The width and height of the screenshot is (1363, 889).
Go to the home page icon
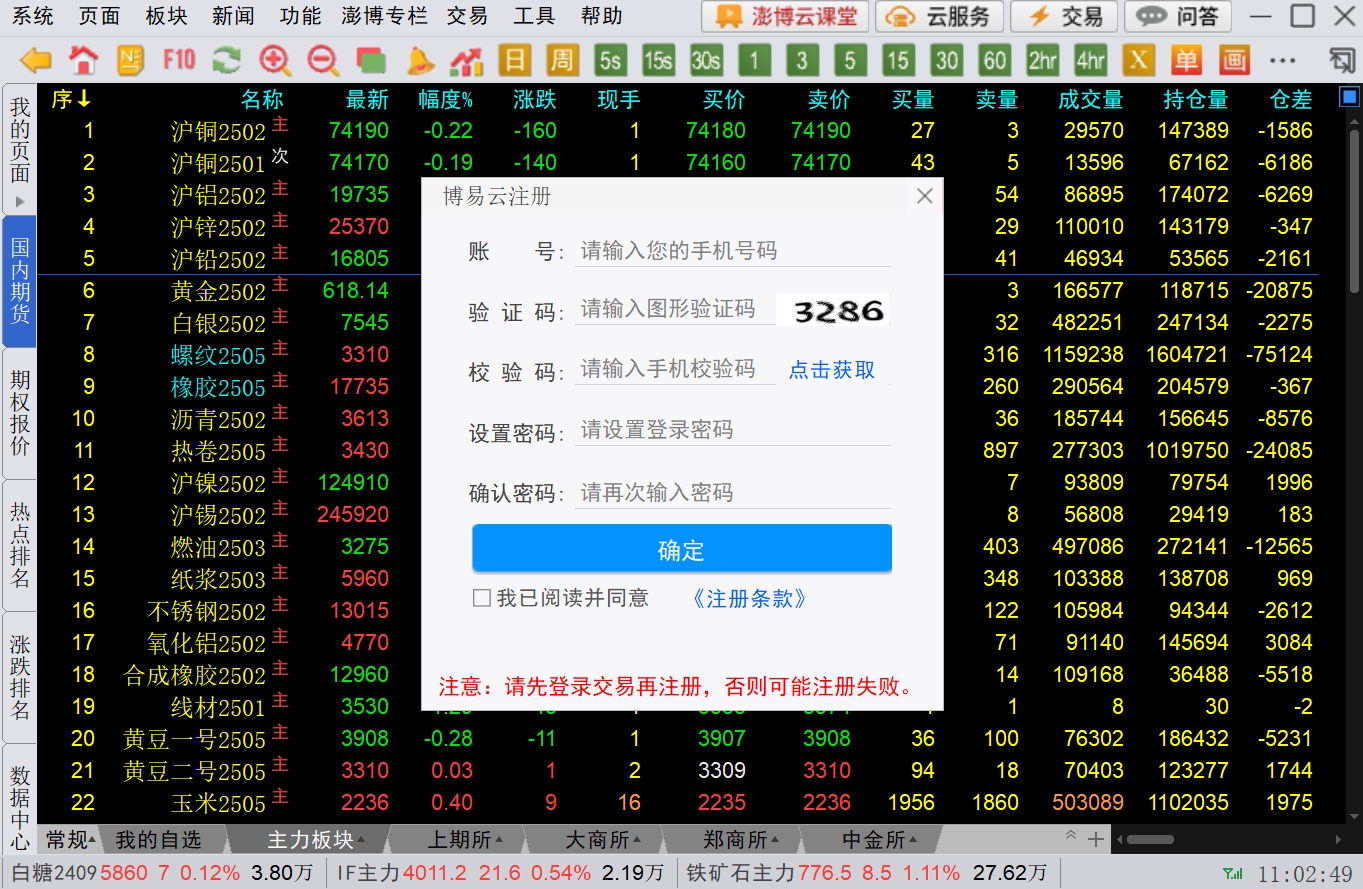click(84, 61)
